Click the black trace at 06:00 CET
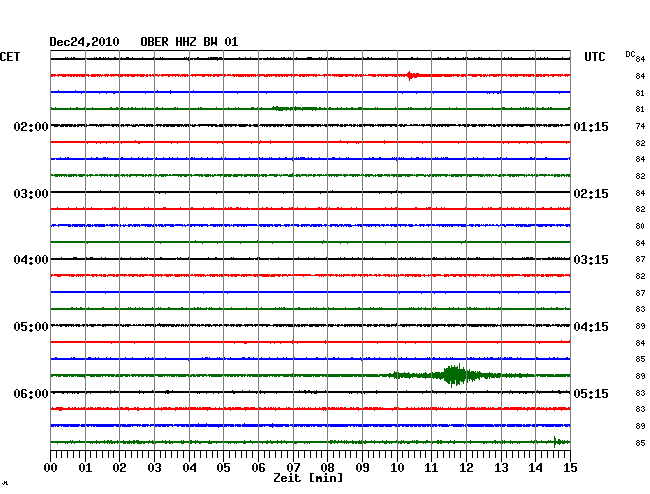 pos(310,392)
